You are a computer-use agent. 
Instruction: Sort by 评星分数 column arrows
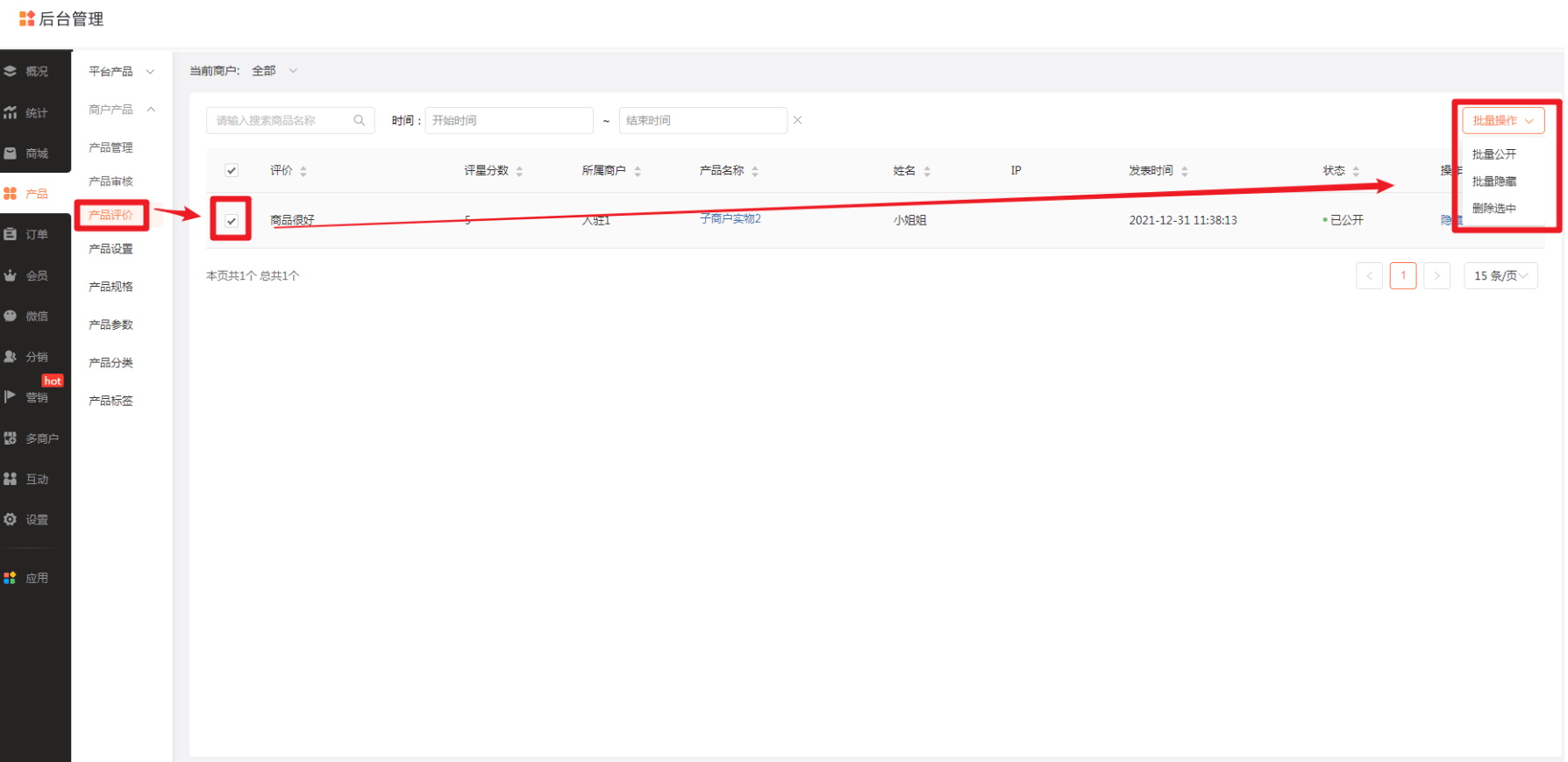tap(519, 171)
